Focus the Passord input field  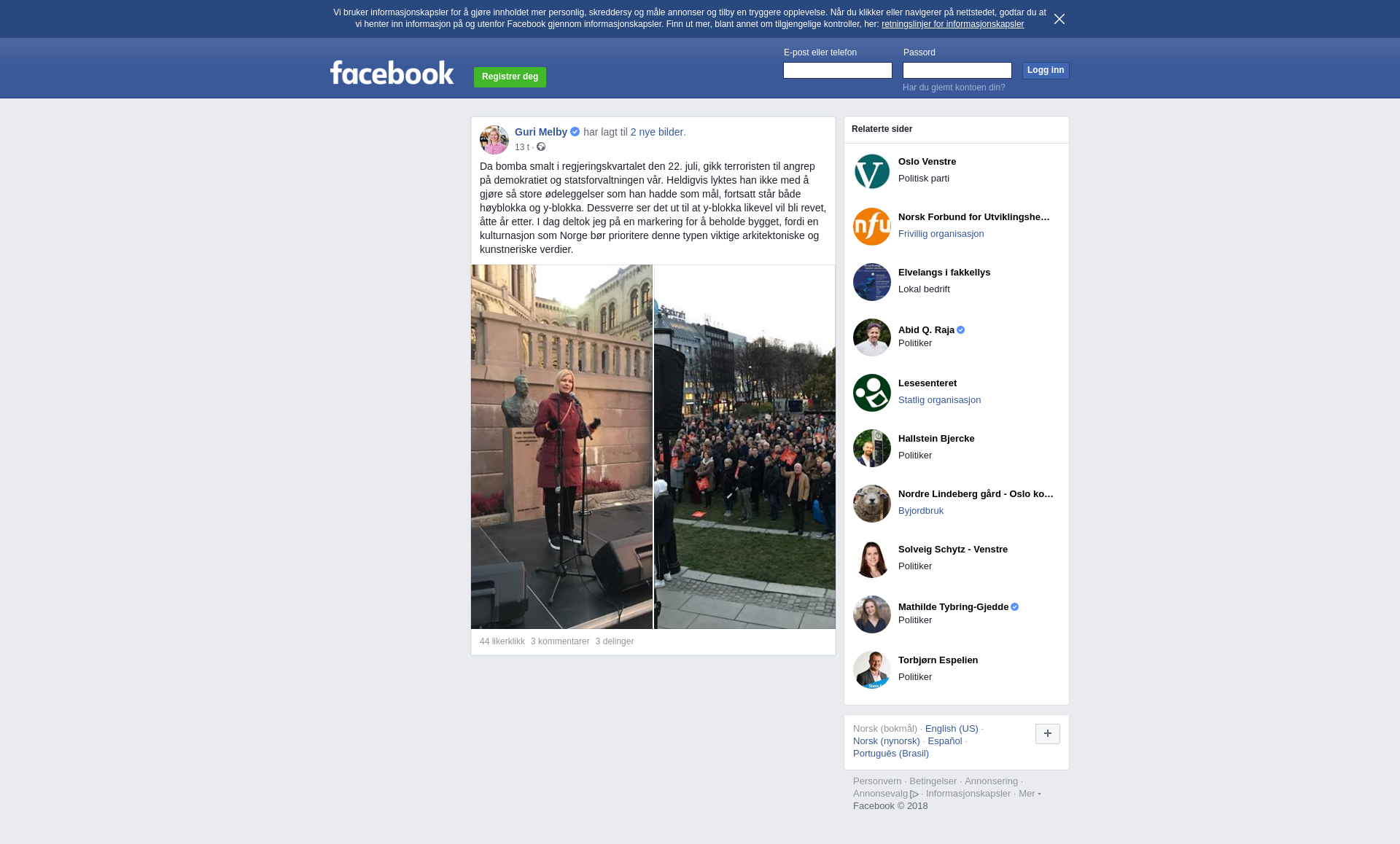[x=957, y=70]
